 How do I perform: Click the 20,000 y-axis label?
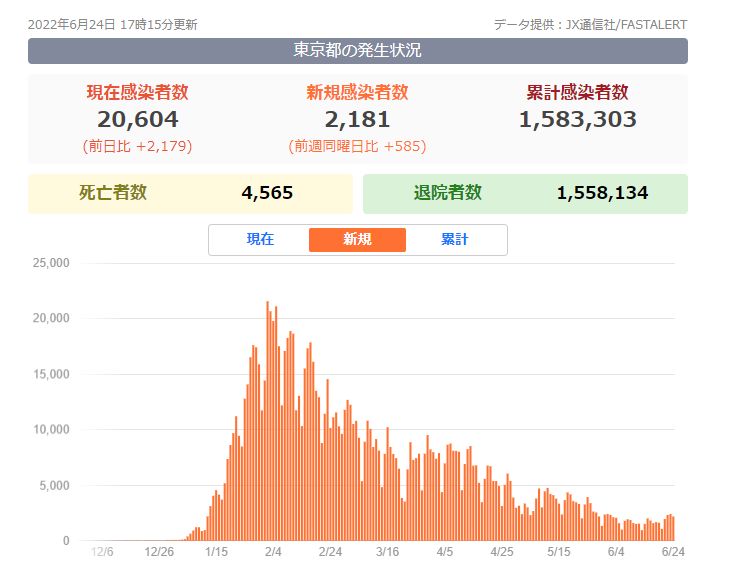coord(51,318)
